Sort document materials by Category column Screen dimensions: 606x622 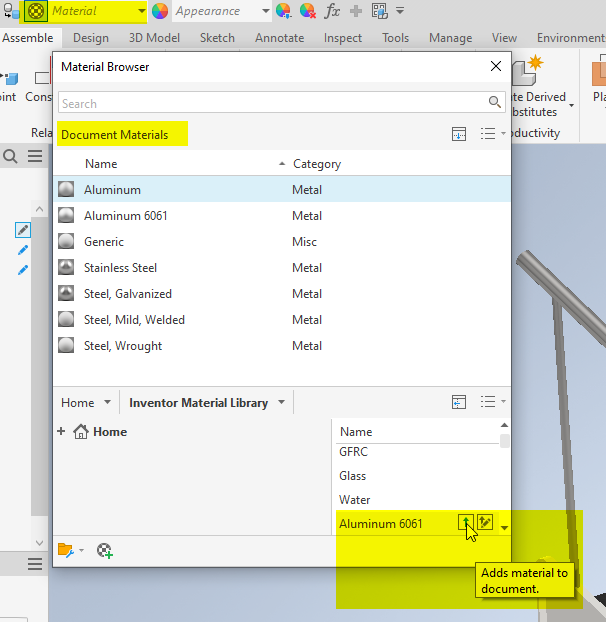(317, 164)
